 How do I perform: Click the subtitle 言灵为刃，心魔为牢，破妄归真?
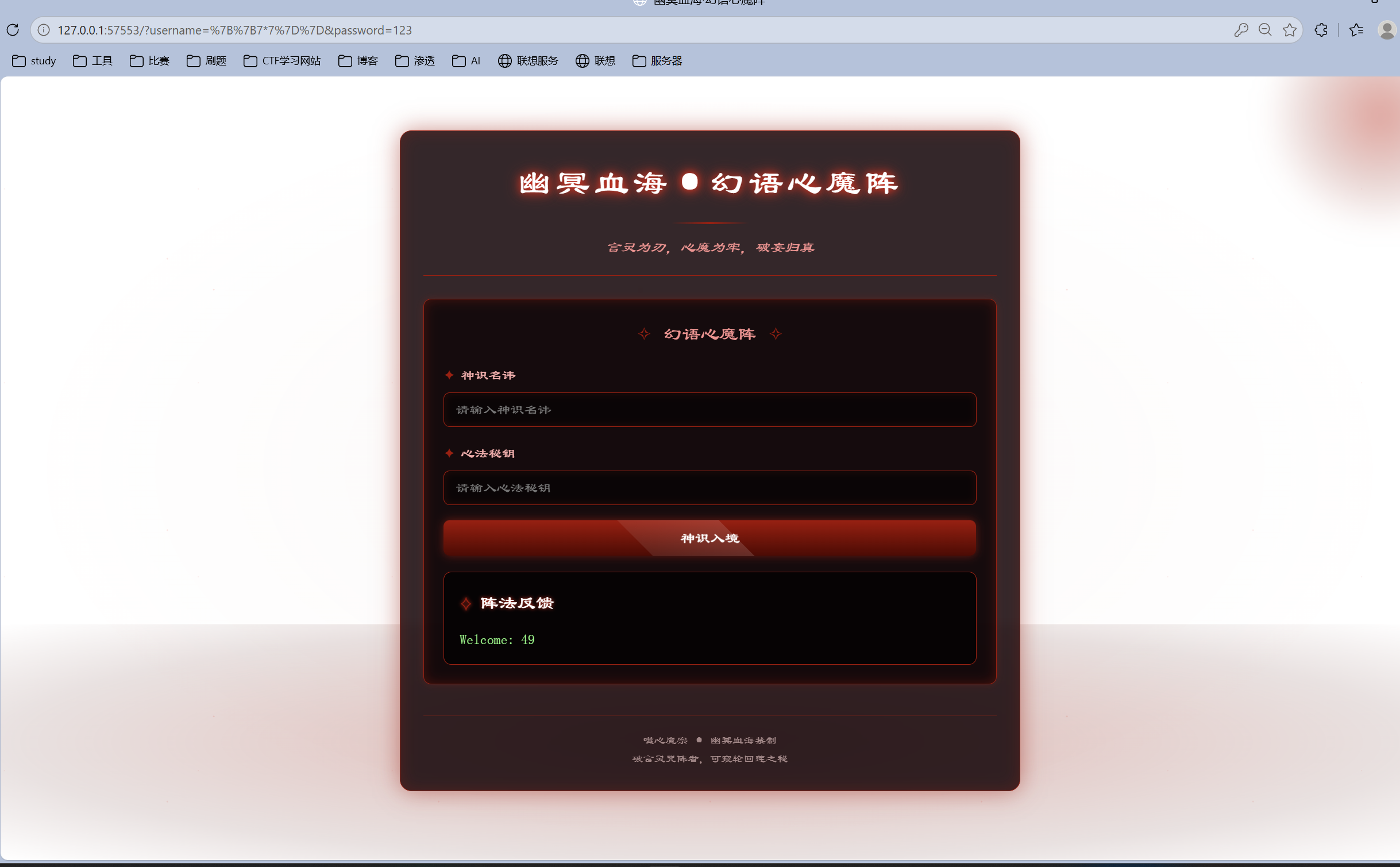point(711,248)
